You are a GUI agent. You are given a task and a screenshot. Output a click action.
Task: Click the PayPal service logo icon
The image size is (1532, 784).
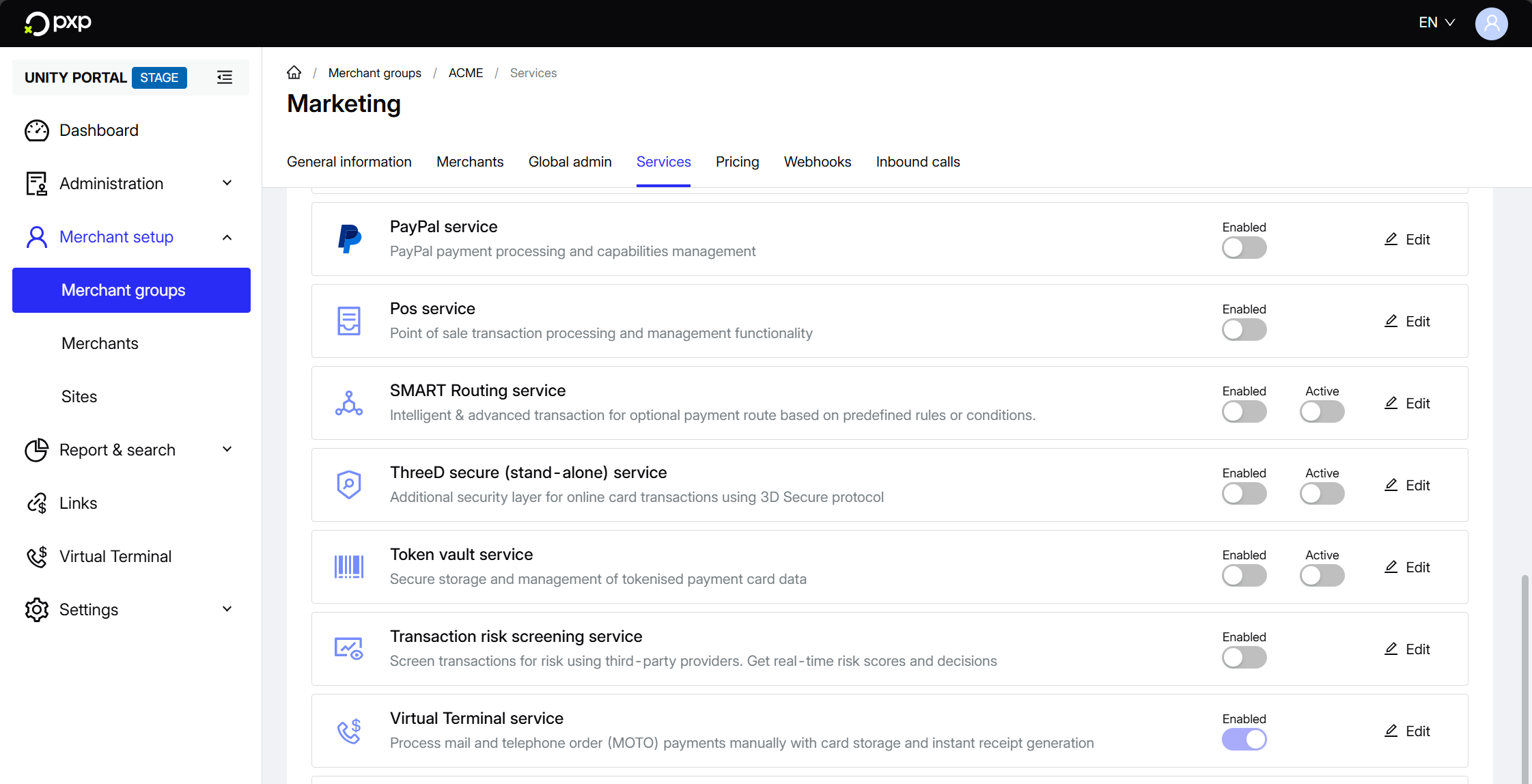349,239
